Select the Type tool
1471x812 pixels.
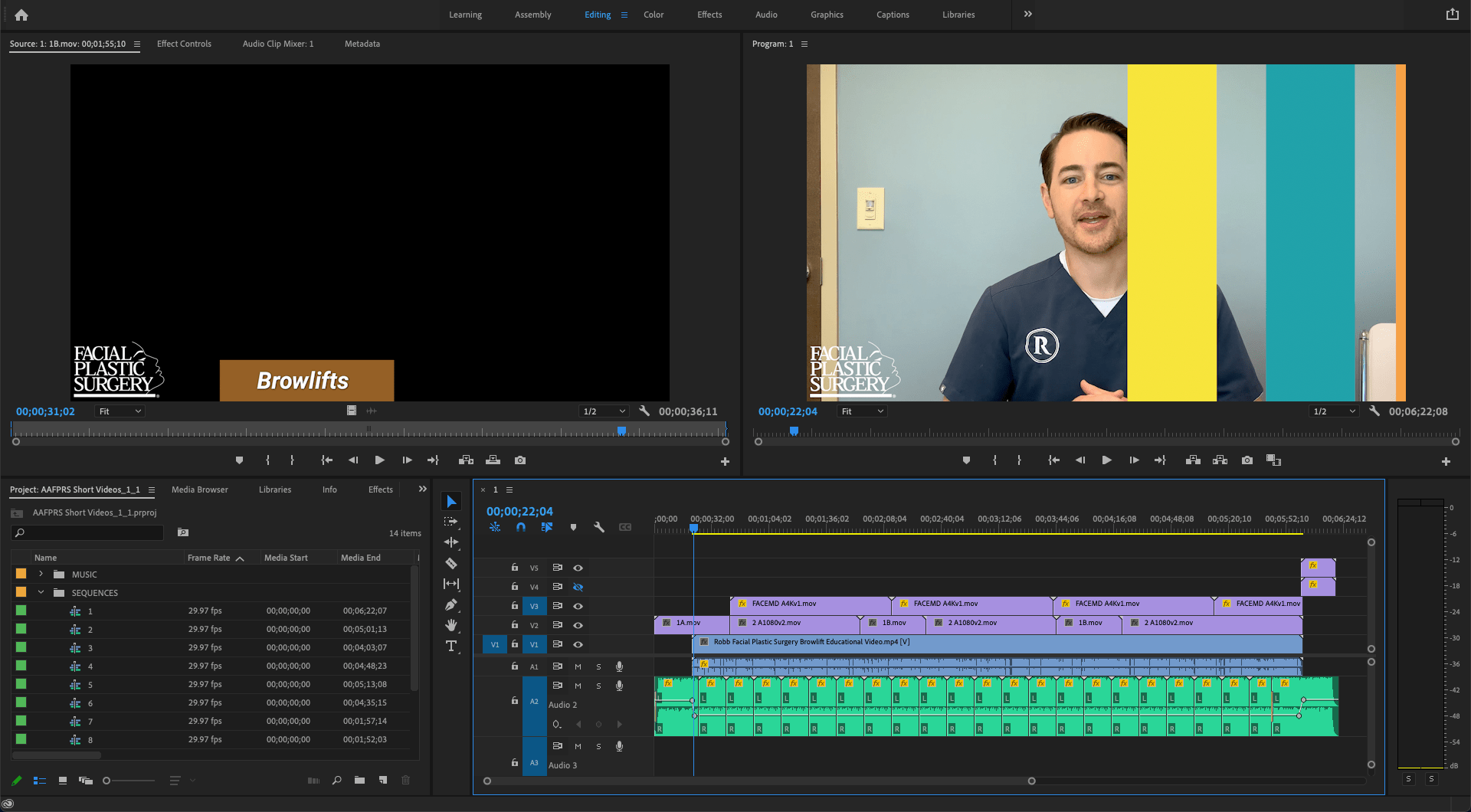point(451,646)
